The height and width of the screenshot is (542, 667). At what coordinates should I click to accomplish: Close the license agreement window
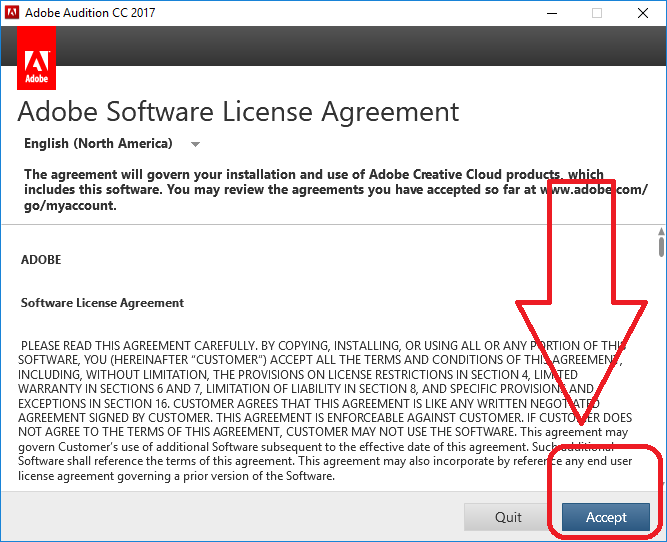(642, 13)
